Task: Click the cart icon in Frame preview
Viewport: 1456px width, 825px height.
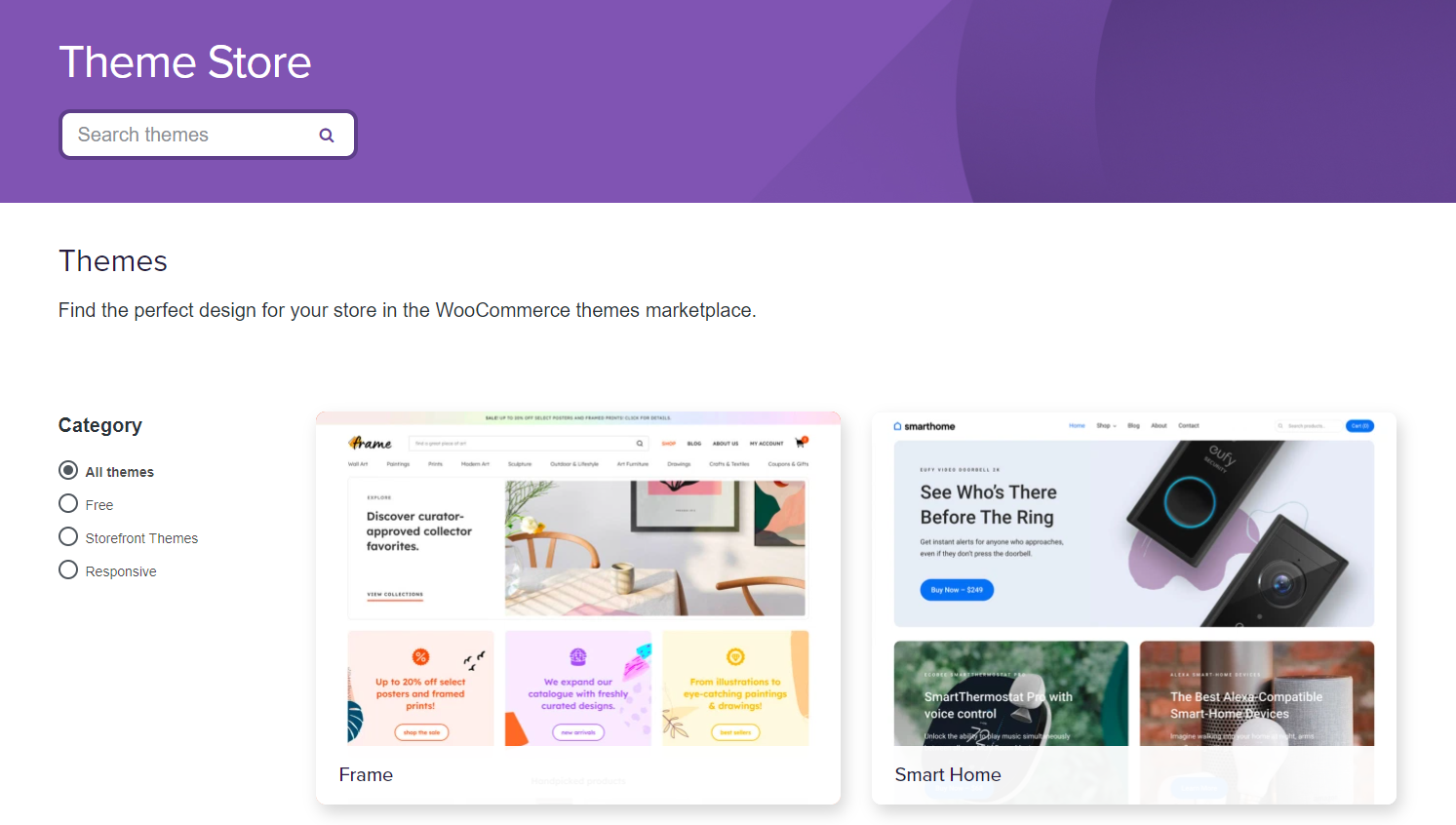Action: [802, 443]
